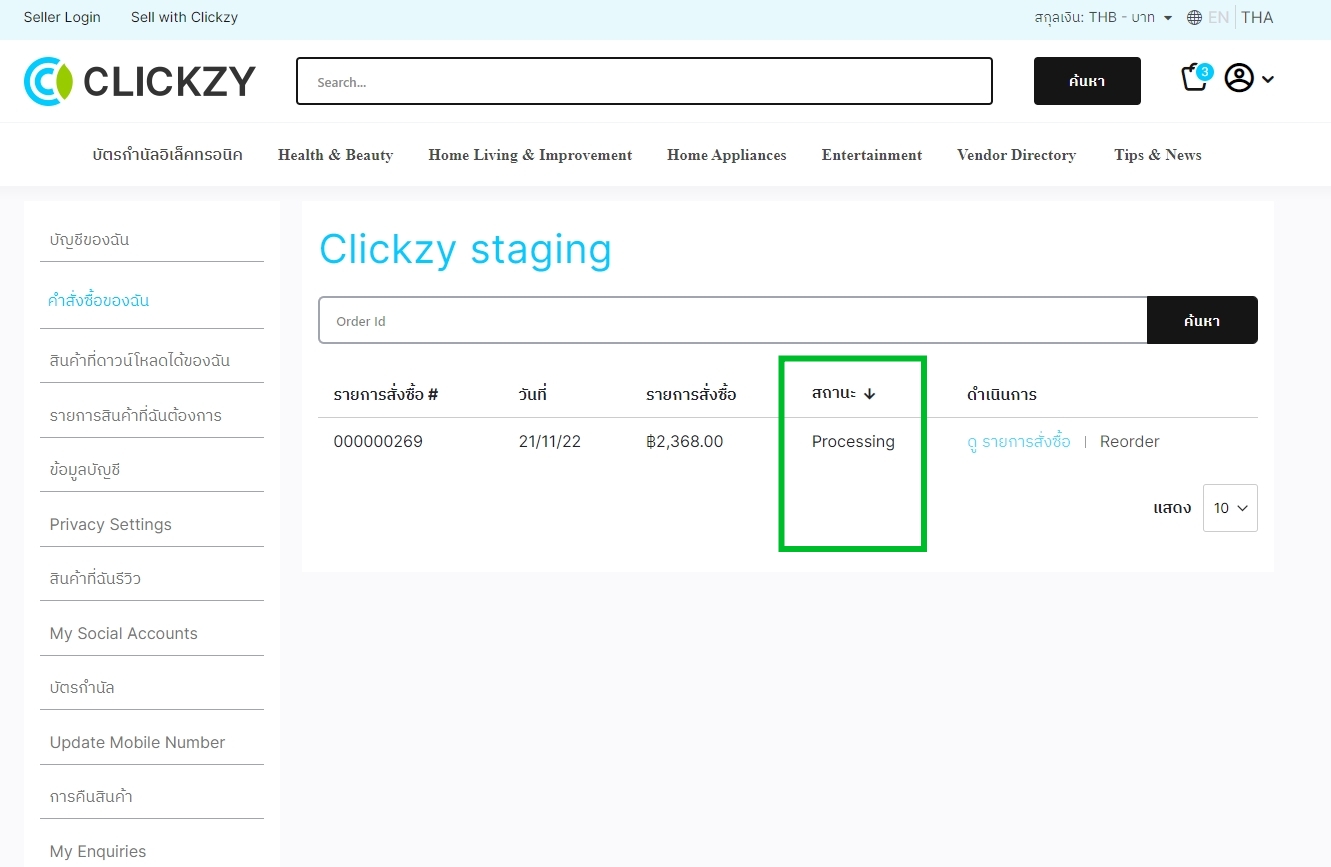
Task: Click the ค้นหา button beside top search
Action: [x=1087, y=81]
